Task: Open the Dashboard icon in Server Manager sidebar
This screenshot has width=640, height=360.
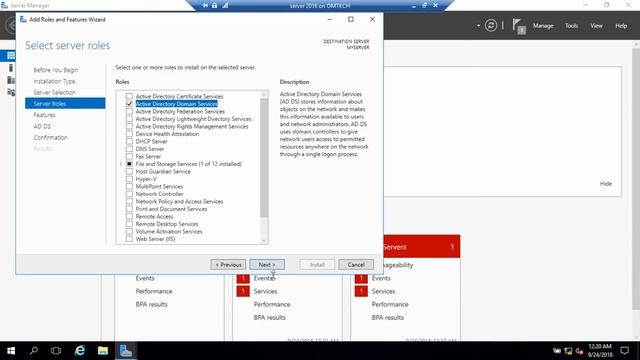Action: [11, 56]
